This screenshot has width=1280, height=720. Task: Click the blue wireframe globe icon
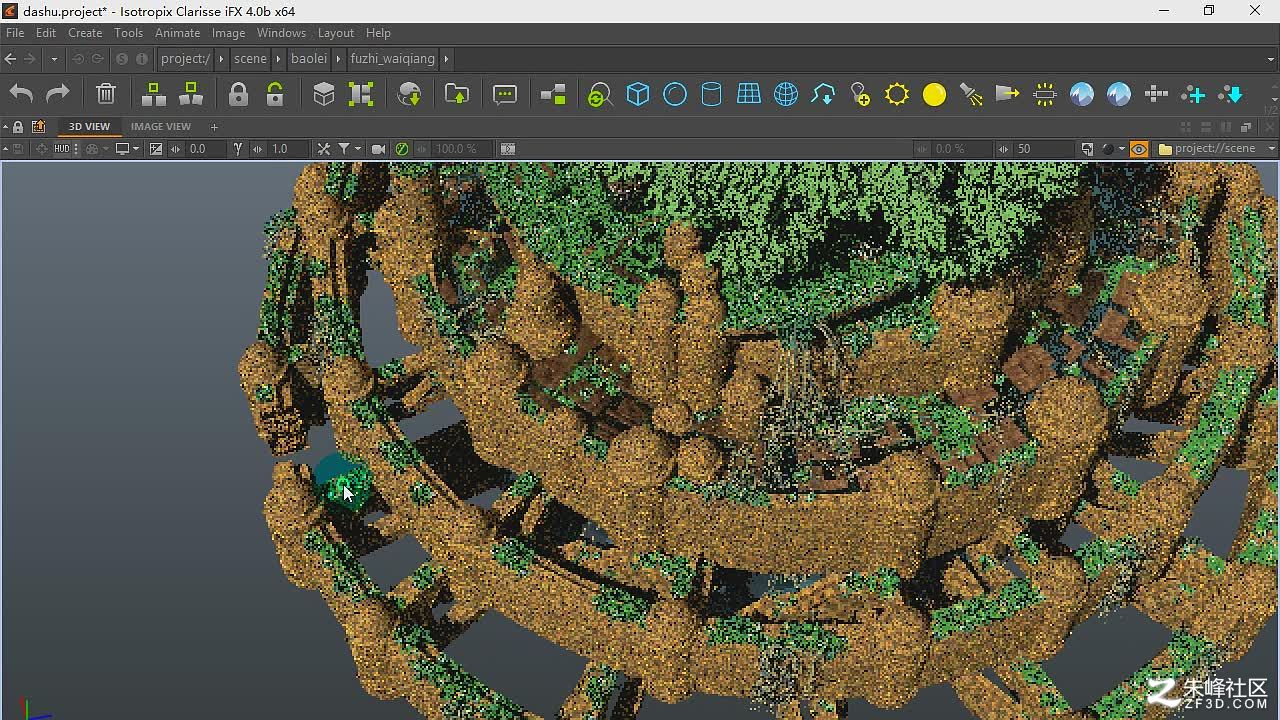point(786,94)
